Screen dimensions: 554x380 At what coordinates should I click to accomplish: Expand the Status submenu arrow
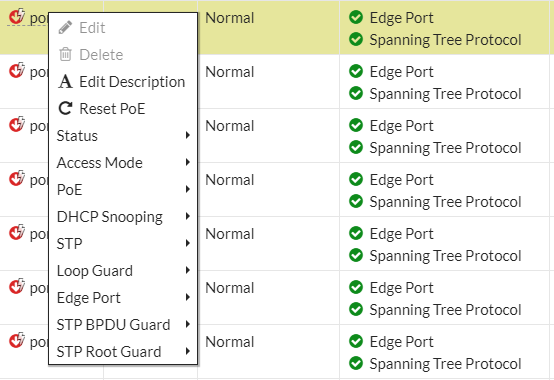[188, 135]
